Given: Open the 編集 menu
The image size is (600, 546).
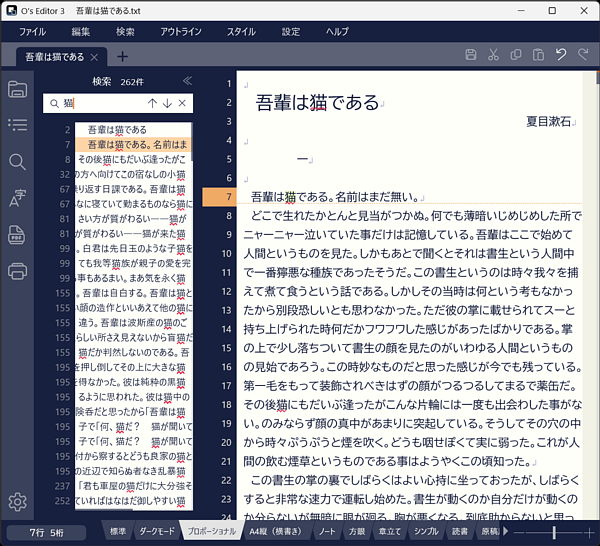Looking at the screenshot, I should [81, 32].
